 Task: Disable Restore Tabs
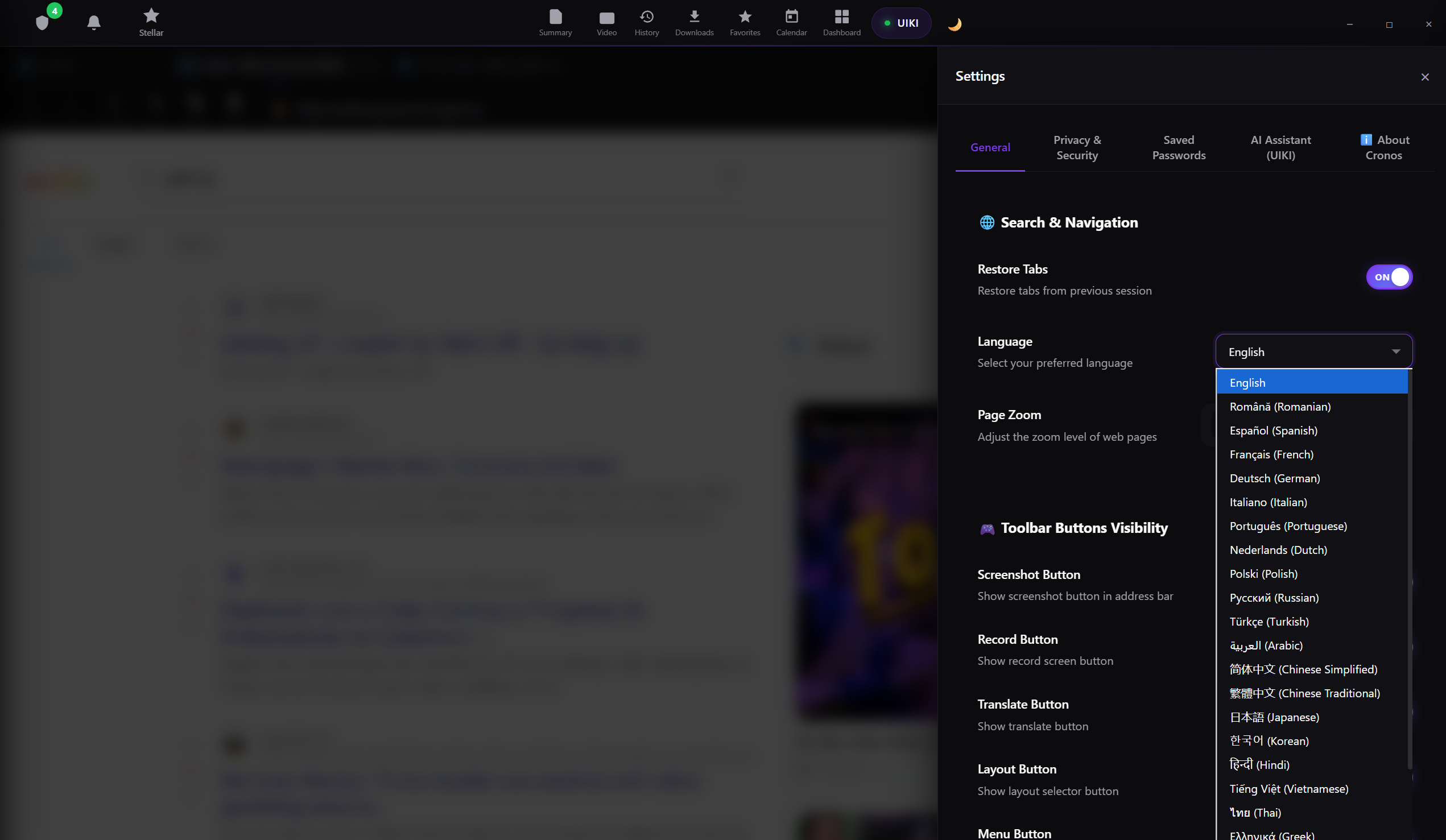coord(1389,277)
